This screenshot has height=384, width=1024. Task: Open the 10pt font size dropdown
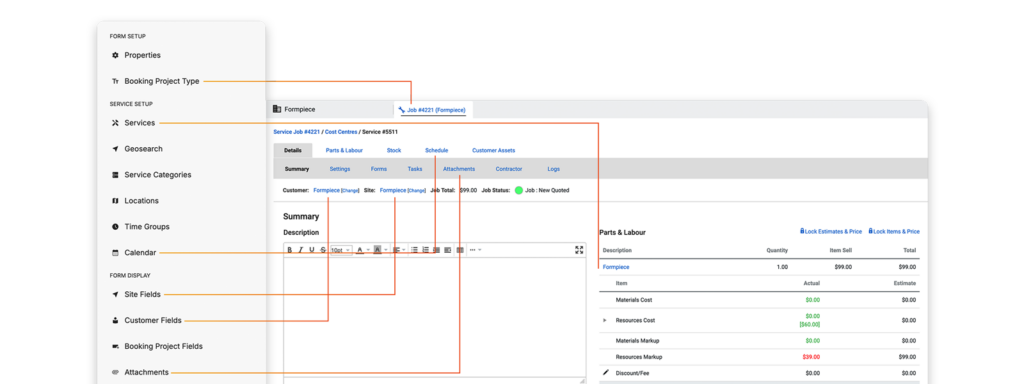coord(341,249)
